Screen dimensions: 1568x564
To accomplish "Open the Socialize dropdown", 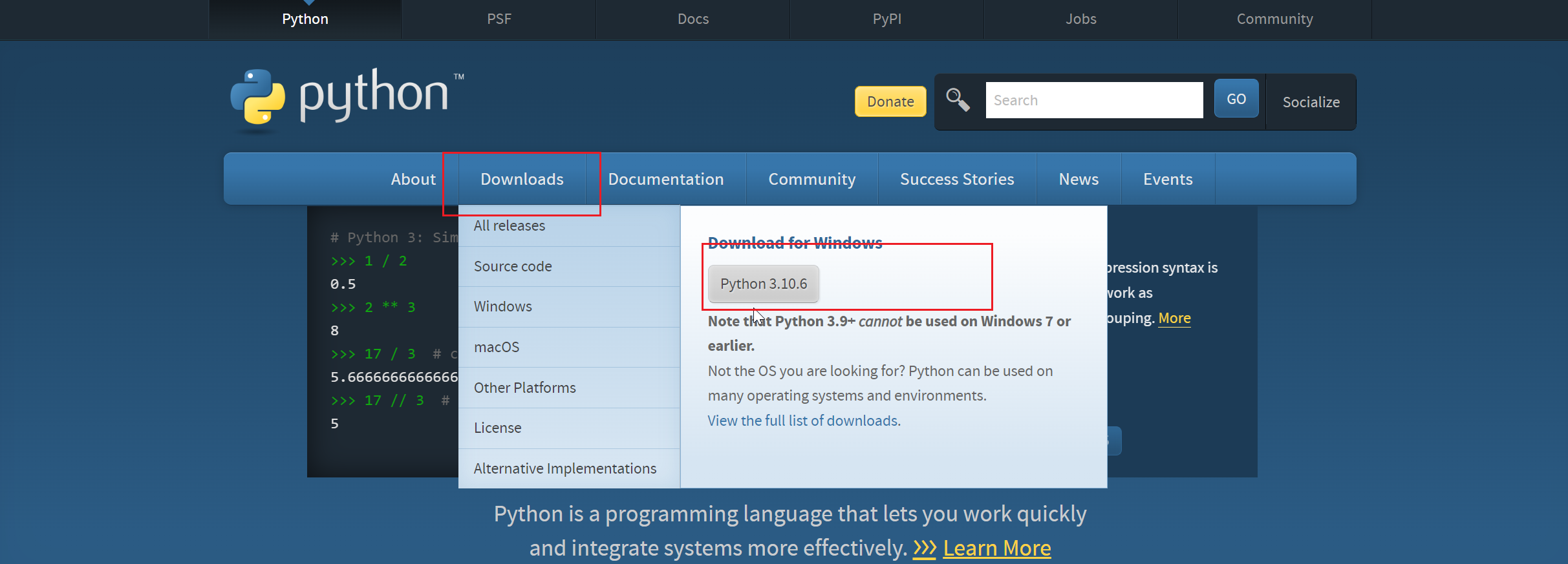I will (1311, 102).
